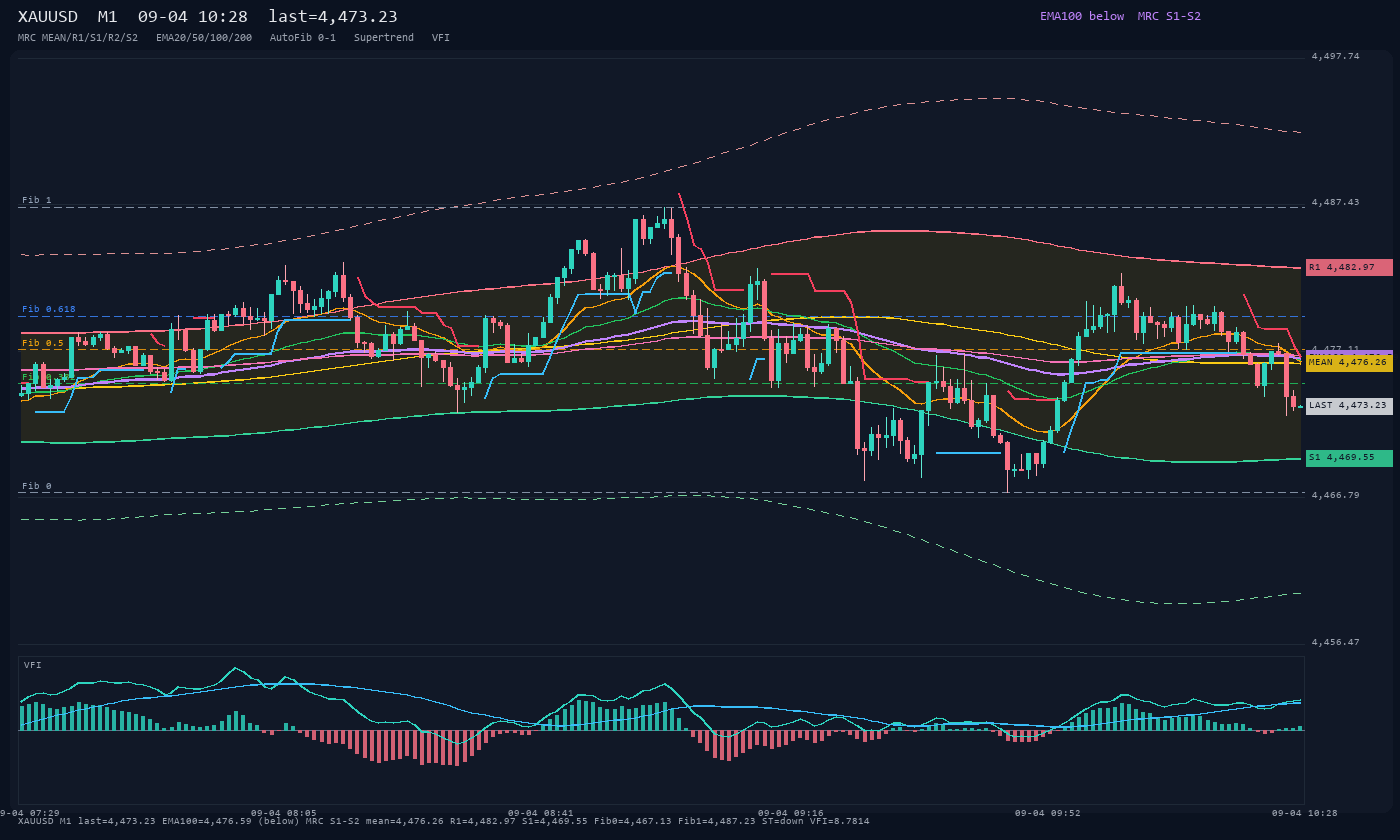Click the "09-04 08:05" time axis label
The height and width of the screenshot is (840, 1400).
tap(284, 813)
